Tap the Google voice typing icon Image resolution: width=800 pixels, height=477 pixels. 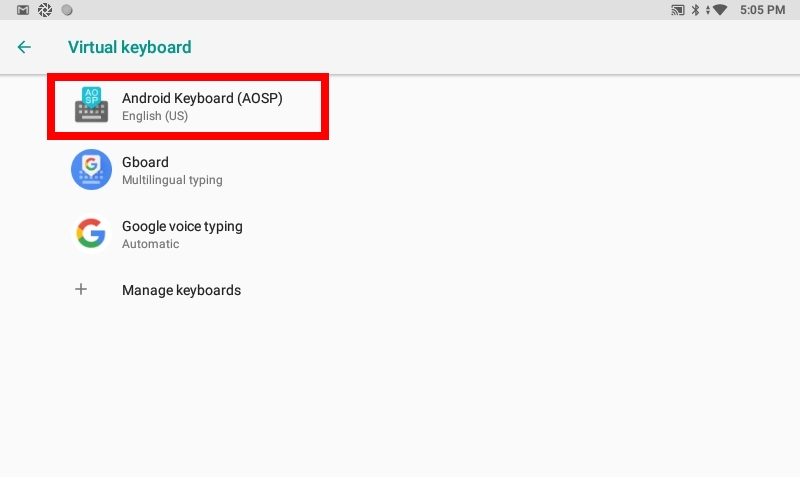click(x=91, y=234)
